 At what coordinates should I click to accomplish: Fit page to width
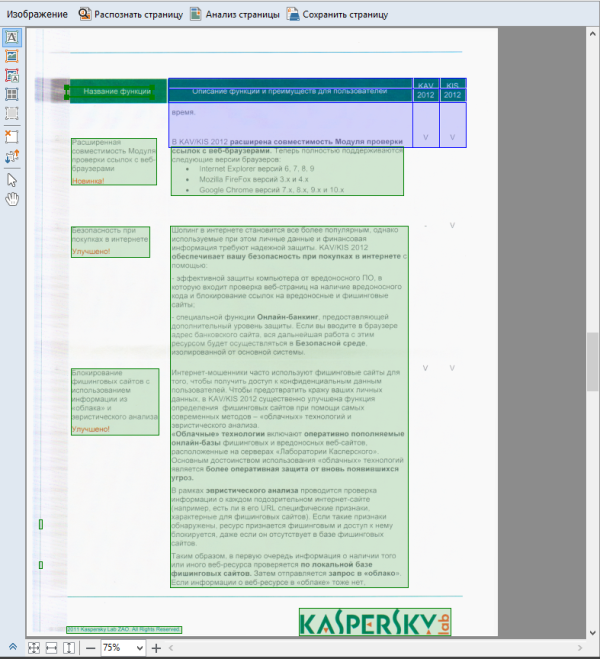(x=51, y=648)
